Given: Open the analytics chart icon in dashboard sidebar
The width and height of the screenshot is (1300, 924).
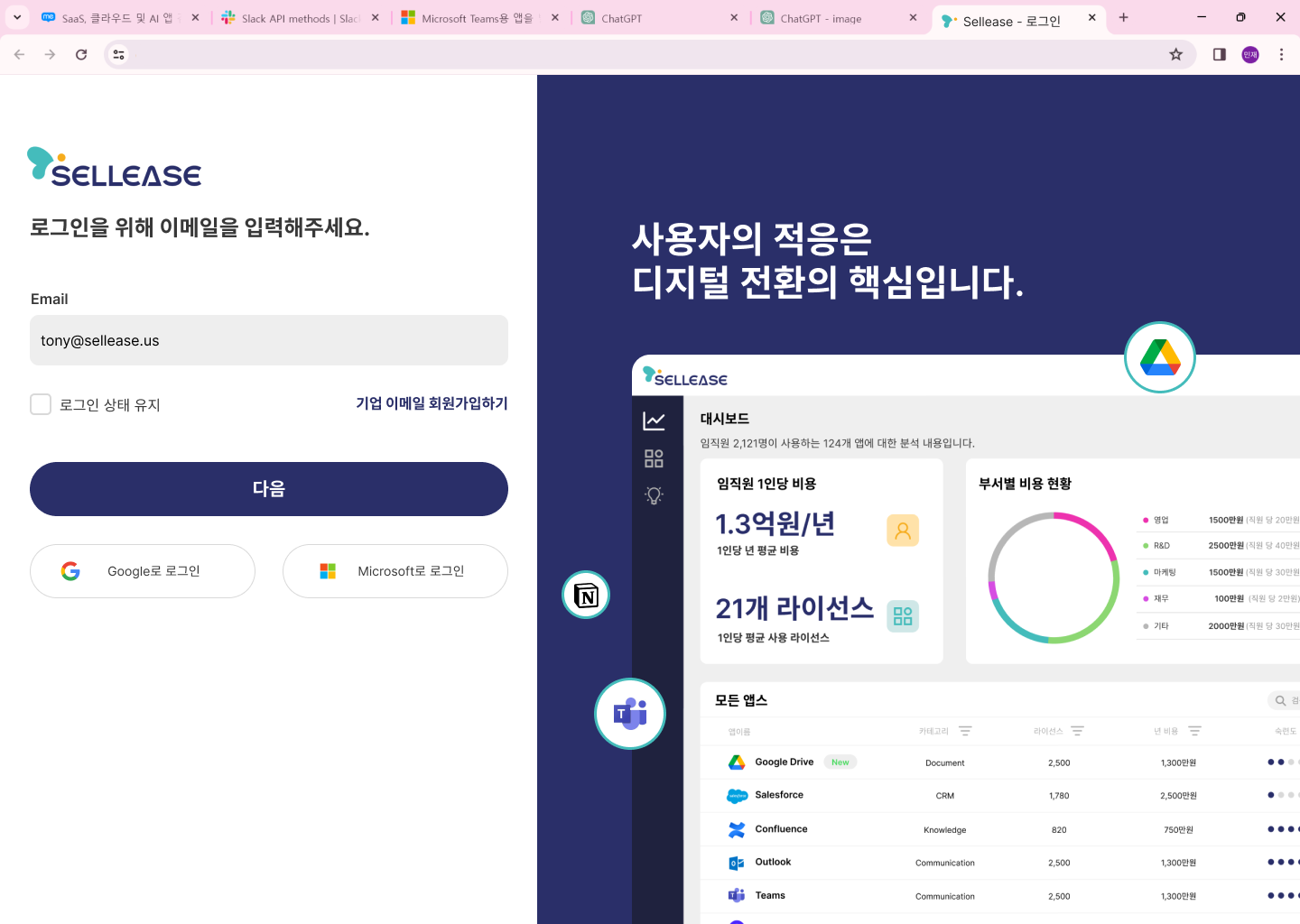Looking at the screenshot, I should point(654,421).
